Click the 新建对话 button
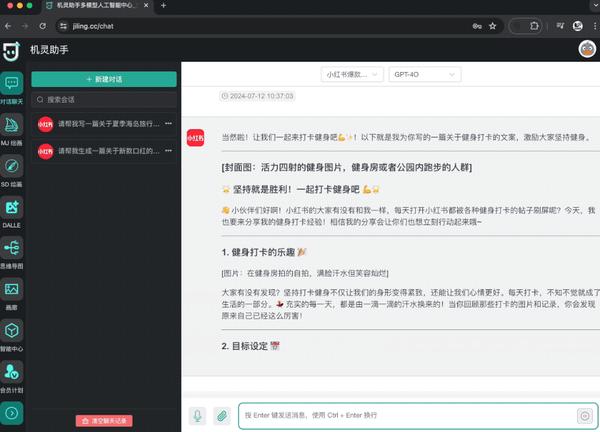This screenshot has width=600, height=432. (x=104, y=79)
